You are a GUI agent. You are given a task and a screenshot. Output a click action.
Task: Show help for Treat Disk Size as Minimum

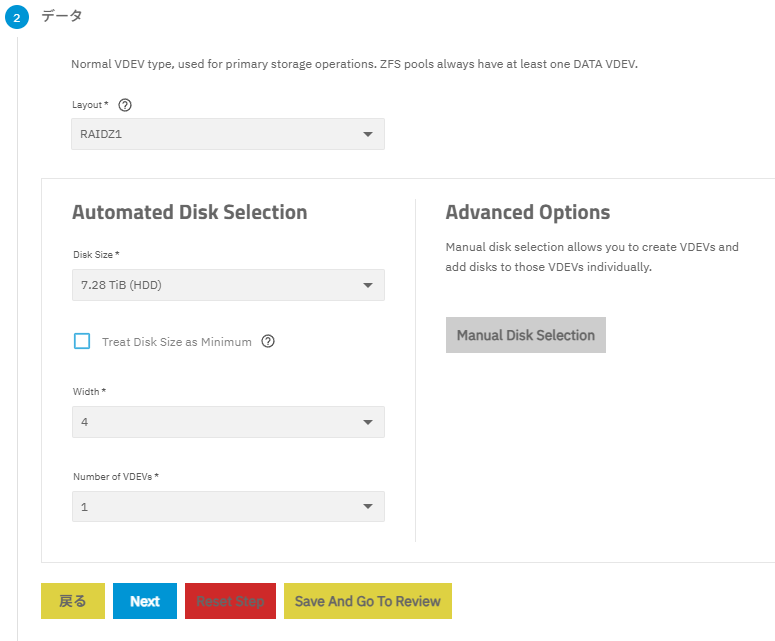coord(268,341)
